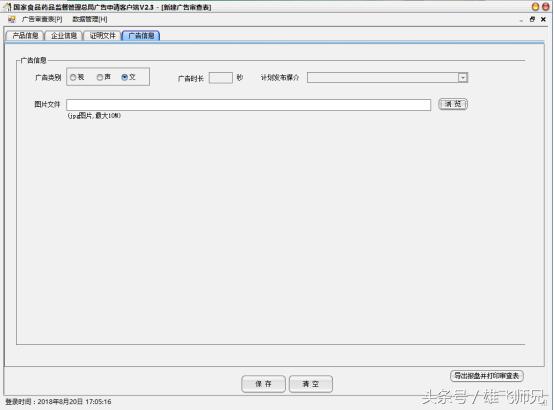Select the 声 ad type radio button

100,77
